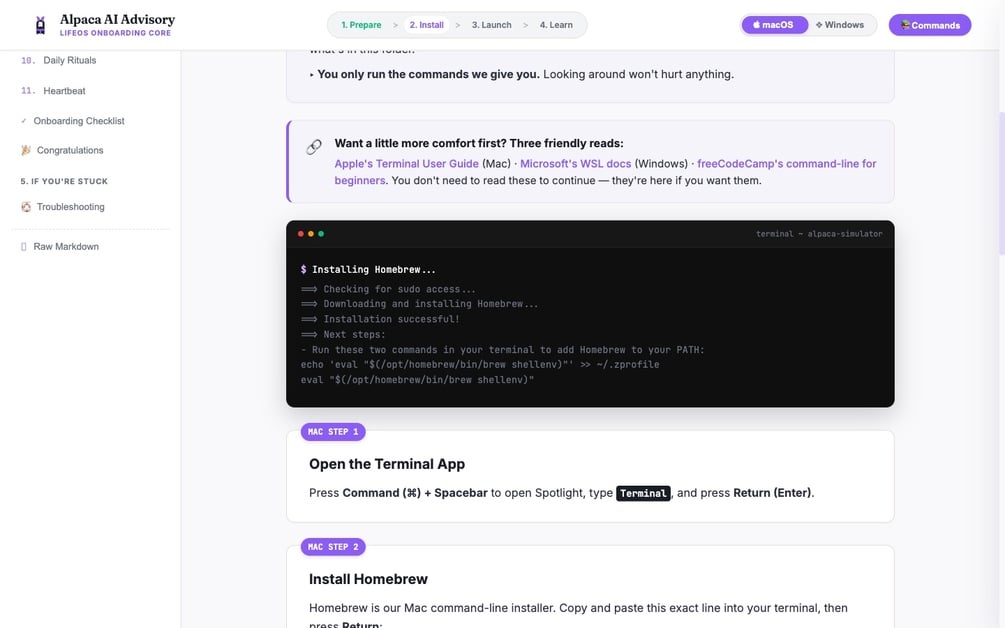Image resolution: width=1005 pixels, height=628 pixels.
Task: Click the Alpaca AI Advisory logo icon
Action: coord(40,25)
